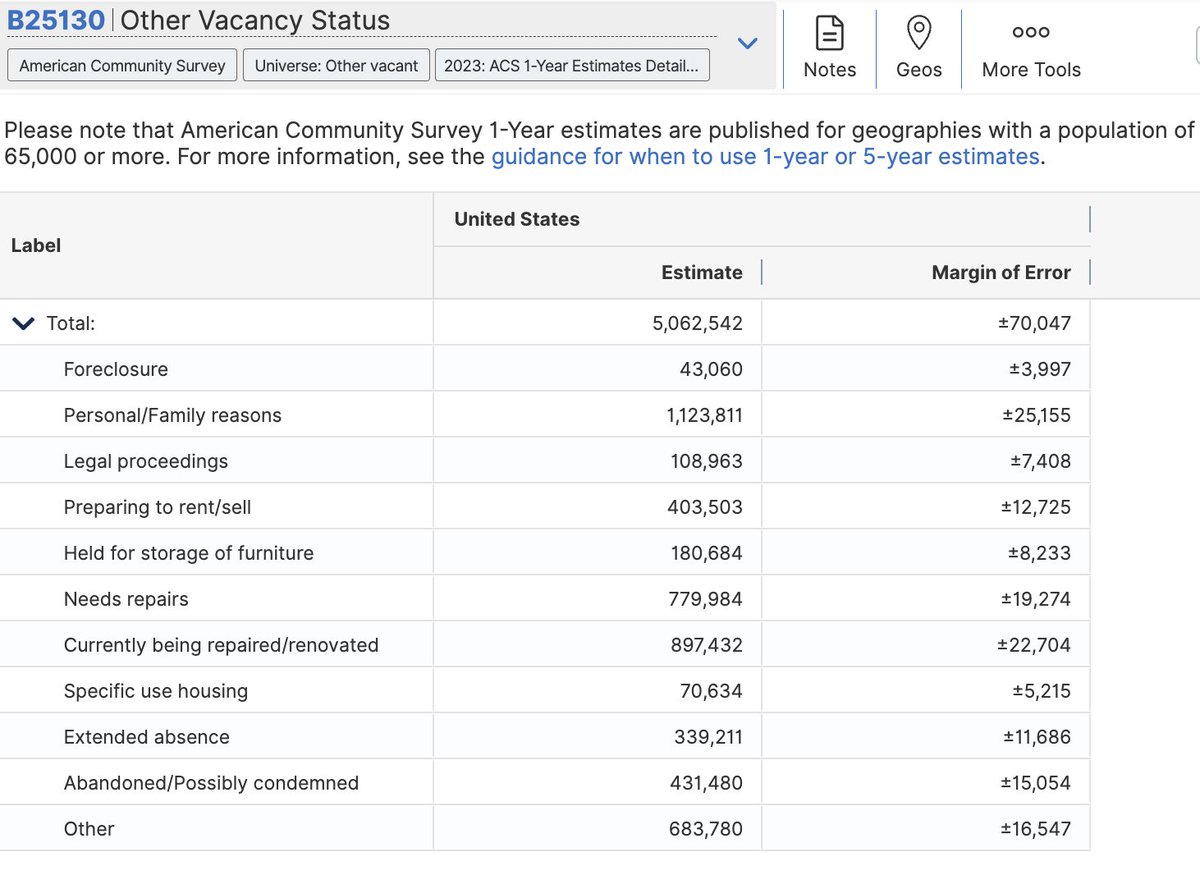
Task: Select the Abandoned/Possibly condemned row label
Action: point(211,783)
